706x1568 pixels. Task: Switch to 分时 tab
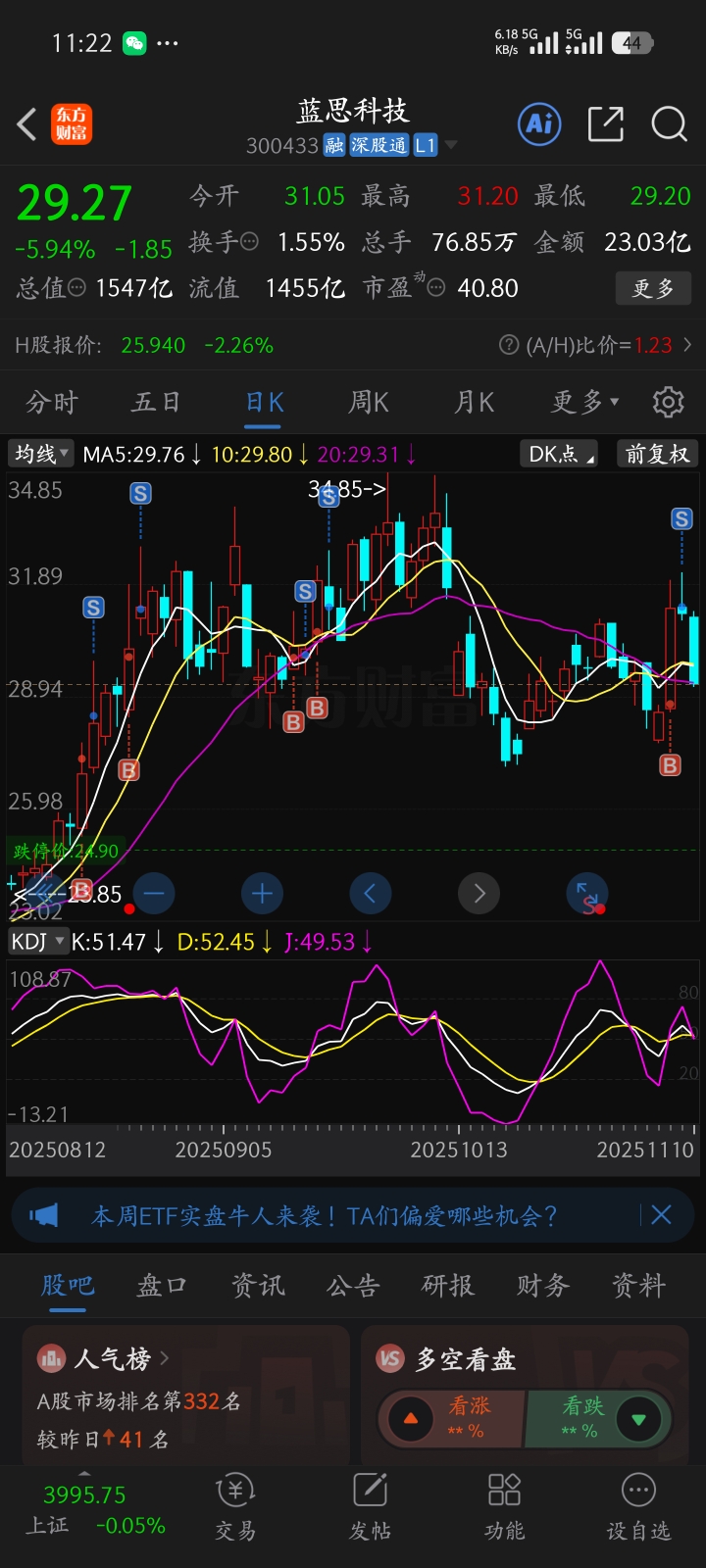click(x=51, y=402)
